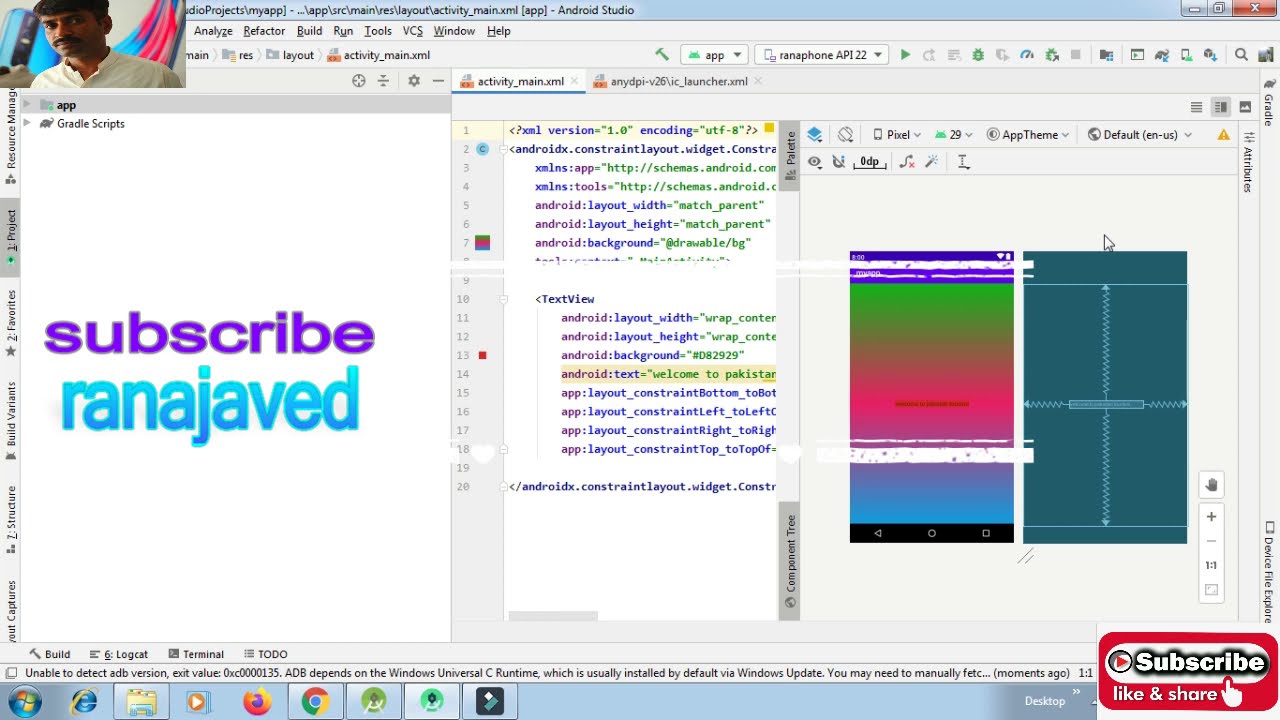Open the Default (en-us) locale dropdown
Viewport: 1280px width, 720px height.
(x=1140, y=135)
